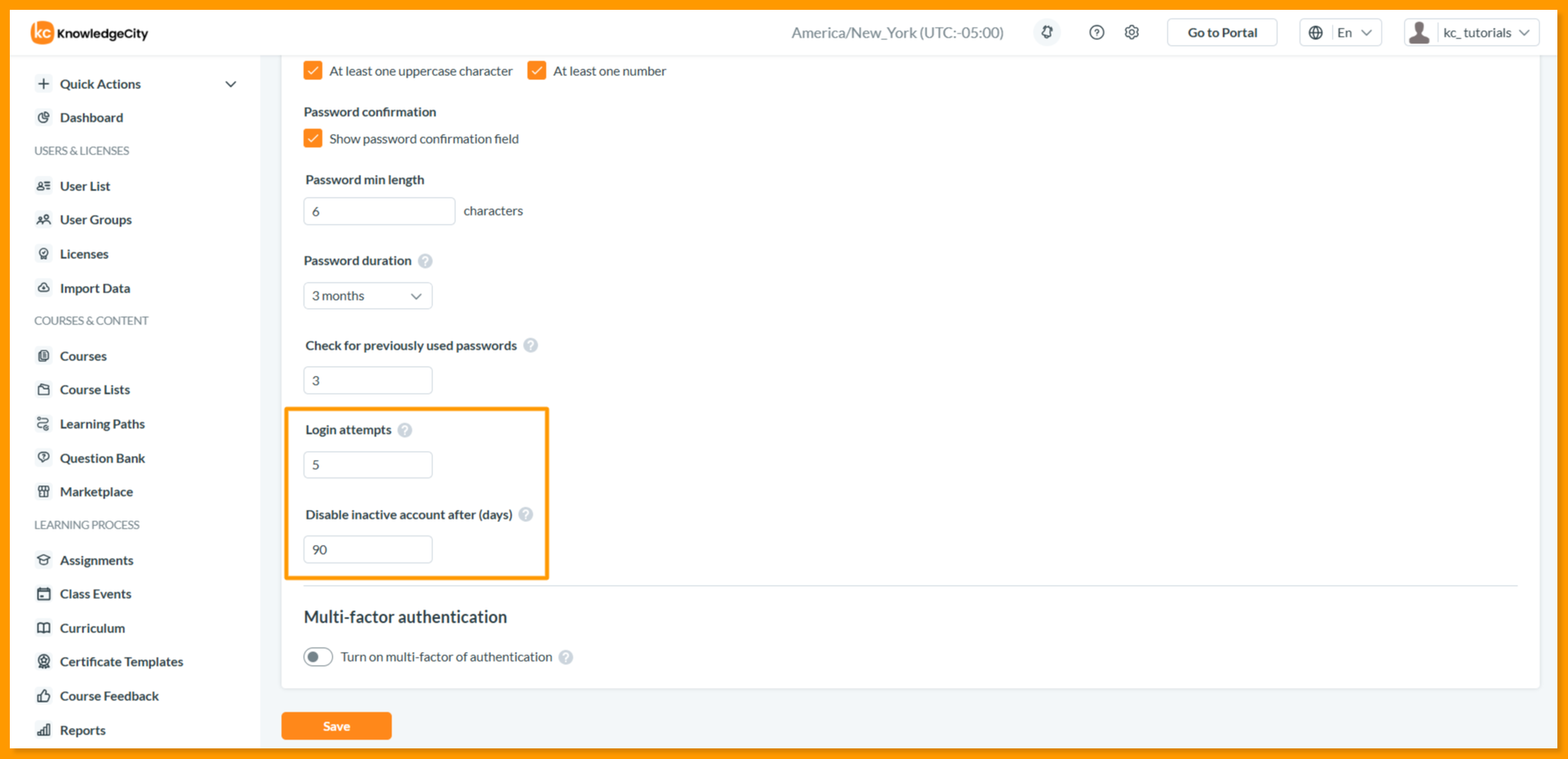Viewport: 1568px width, 759px height.
Task: Click previously used passwords count field
Action: coord(368,380)
